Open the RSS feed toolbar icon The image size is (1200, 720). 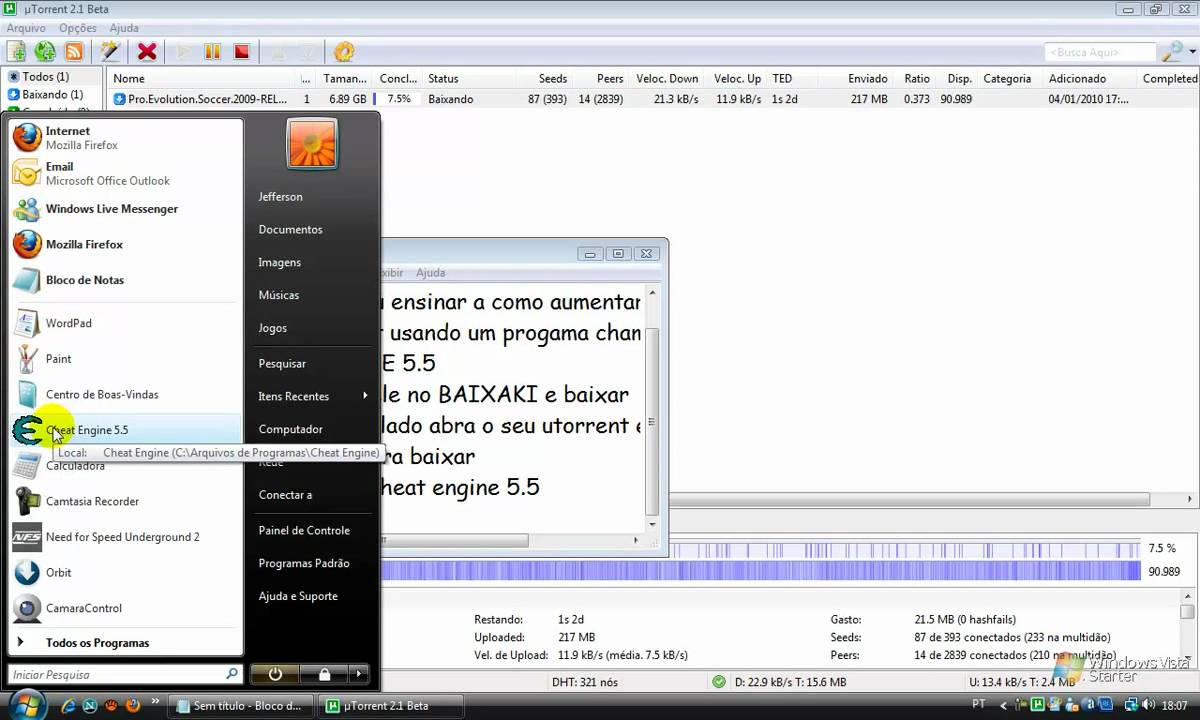click(x=74, y=52)
